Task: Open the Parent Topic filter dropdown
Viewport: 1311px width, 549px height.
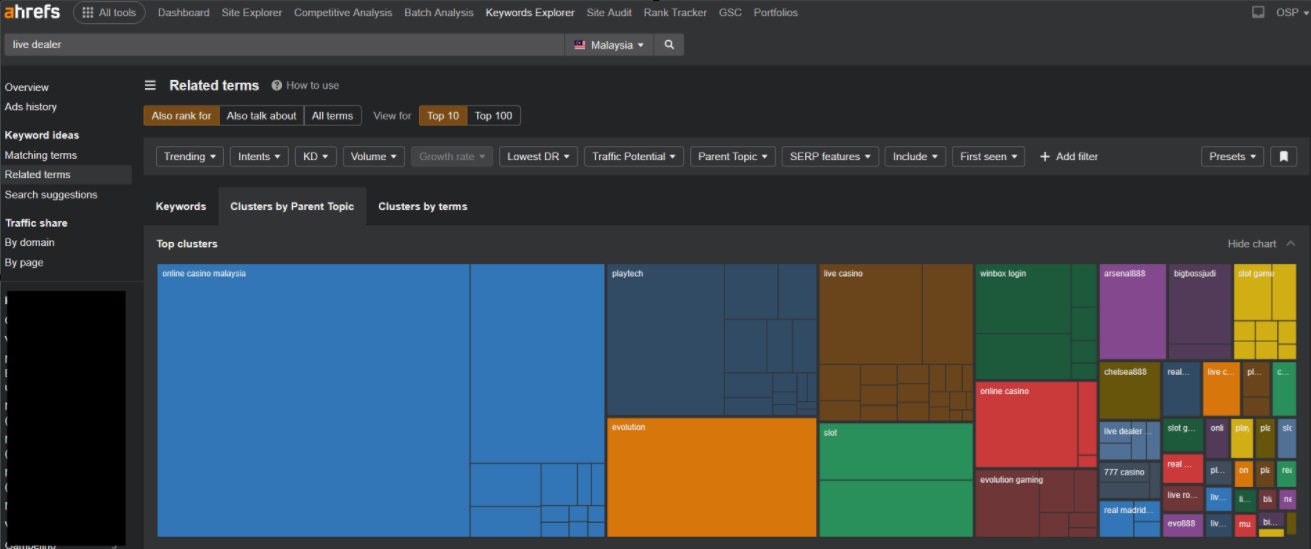Action: coord(733,156)
